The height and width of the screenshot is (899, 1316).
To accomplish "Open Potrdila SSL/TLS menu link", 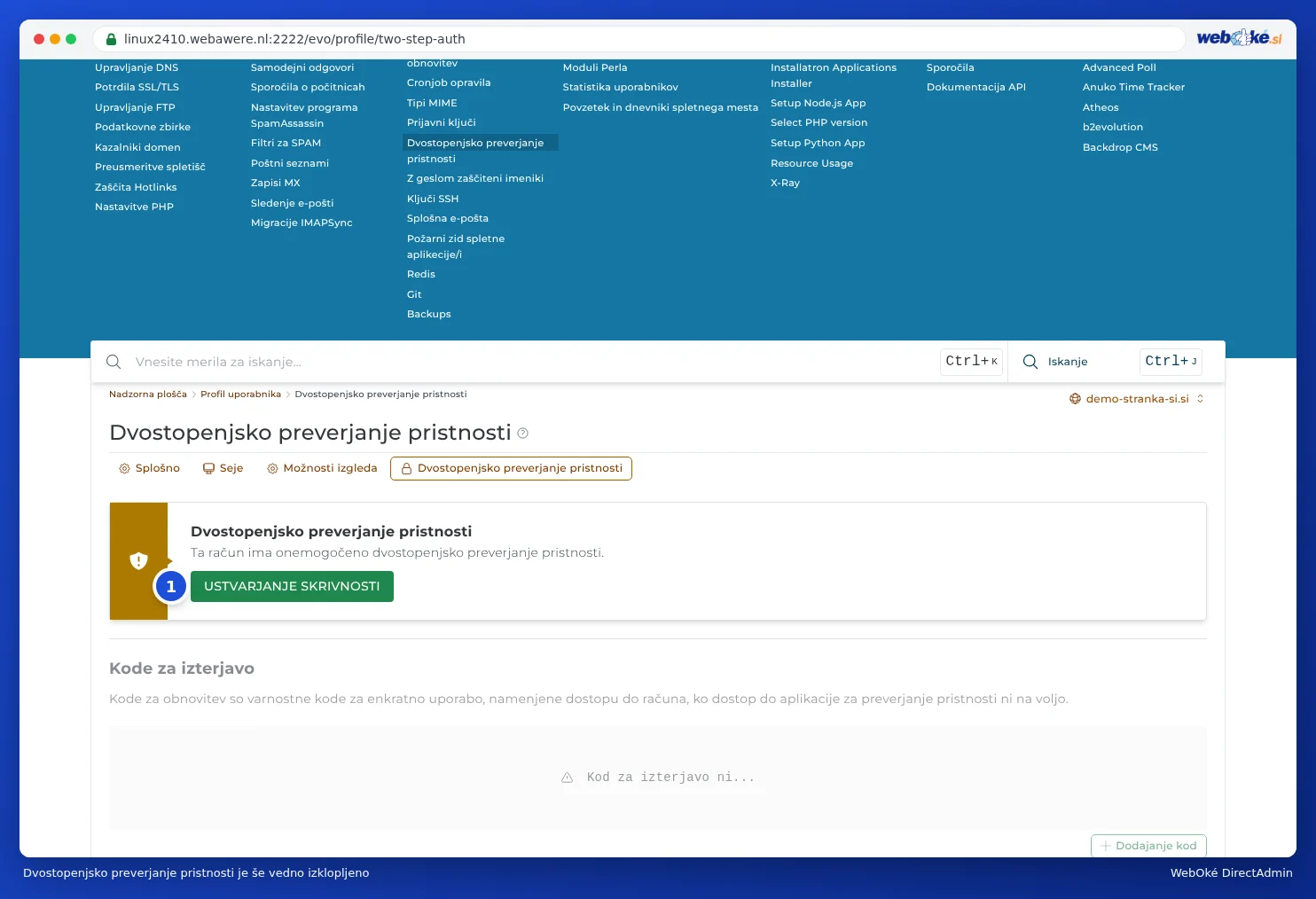I will [137, 87].
